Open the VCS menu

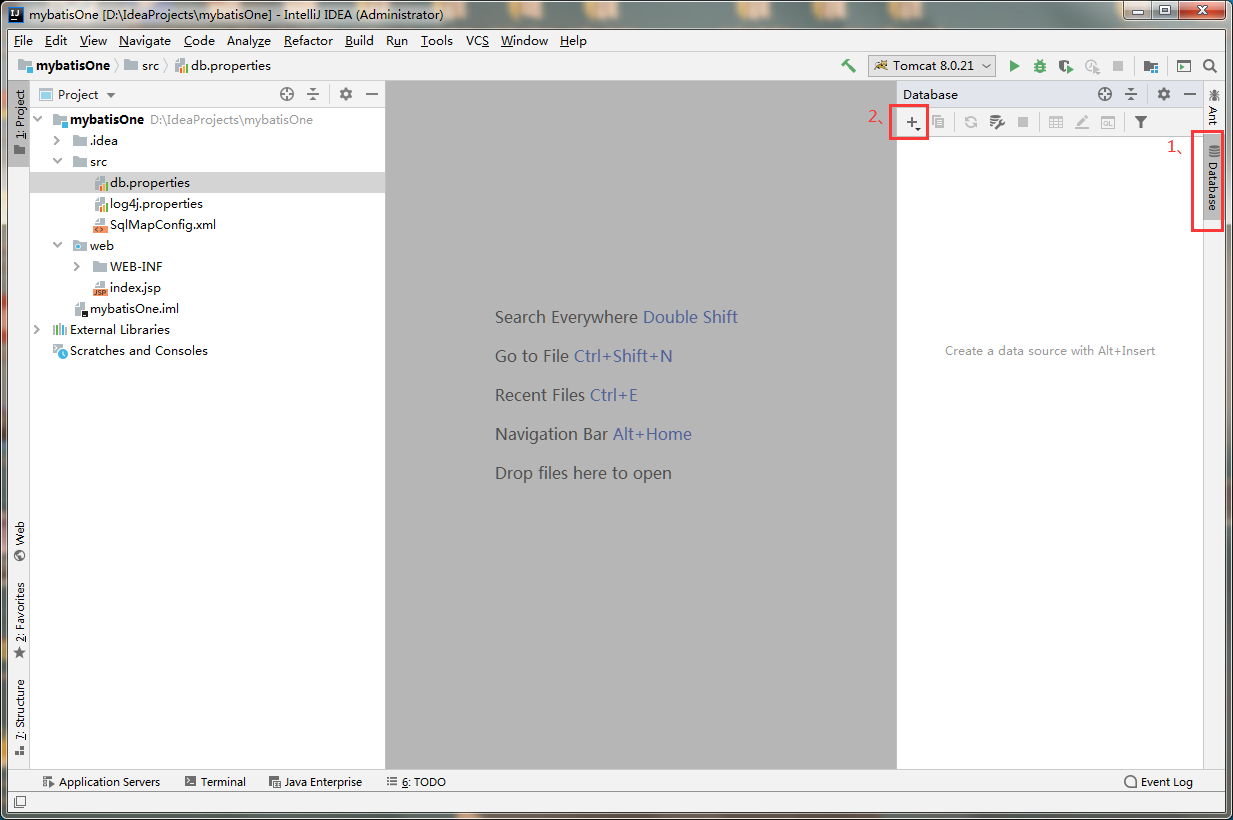point(477,41)
